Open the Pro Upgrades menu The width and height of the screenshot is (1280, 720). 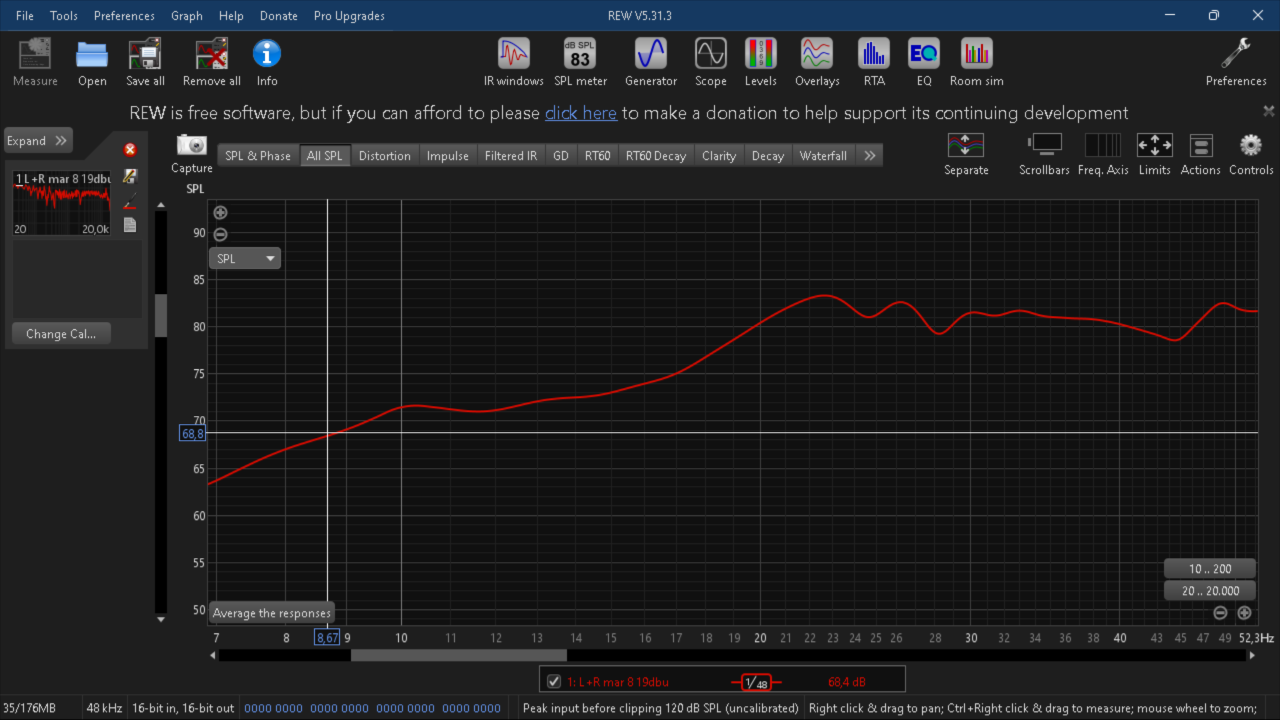[349, 15]
